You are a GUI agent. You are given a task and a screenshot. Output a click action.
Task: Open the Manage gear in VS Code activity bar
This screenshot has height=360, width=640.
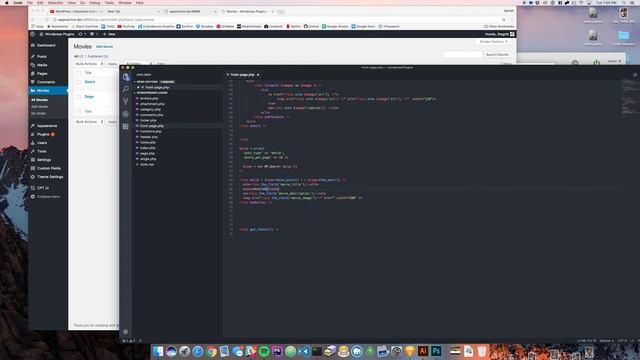click(126, 332)
